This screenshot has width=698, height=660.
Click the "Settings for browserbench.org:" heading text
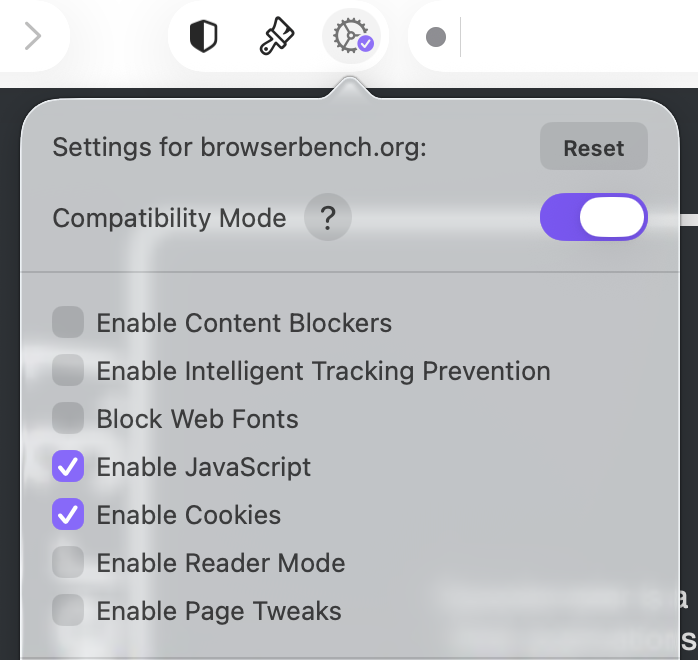tap(239, 148)
